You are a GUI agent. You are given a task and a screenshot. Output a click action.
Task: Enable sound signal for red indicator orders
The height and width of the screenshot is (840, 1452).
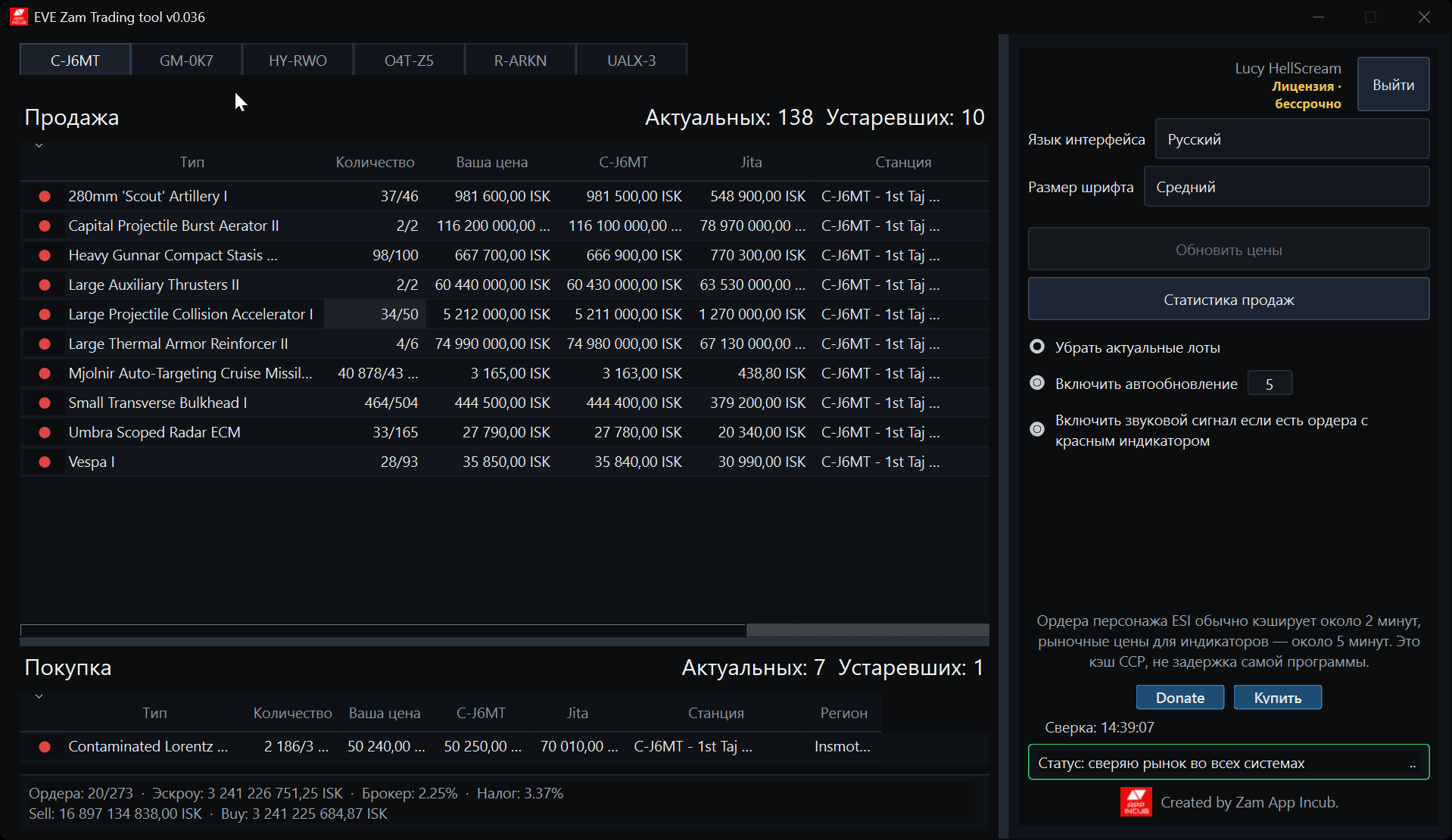pyautogui.click(x=1037, y=429)
